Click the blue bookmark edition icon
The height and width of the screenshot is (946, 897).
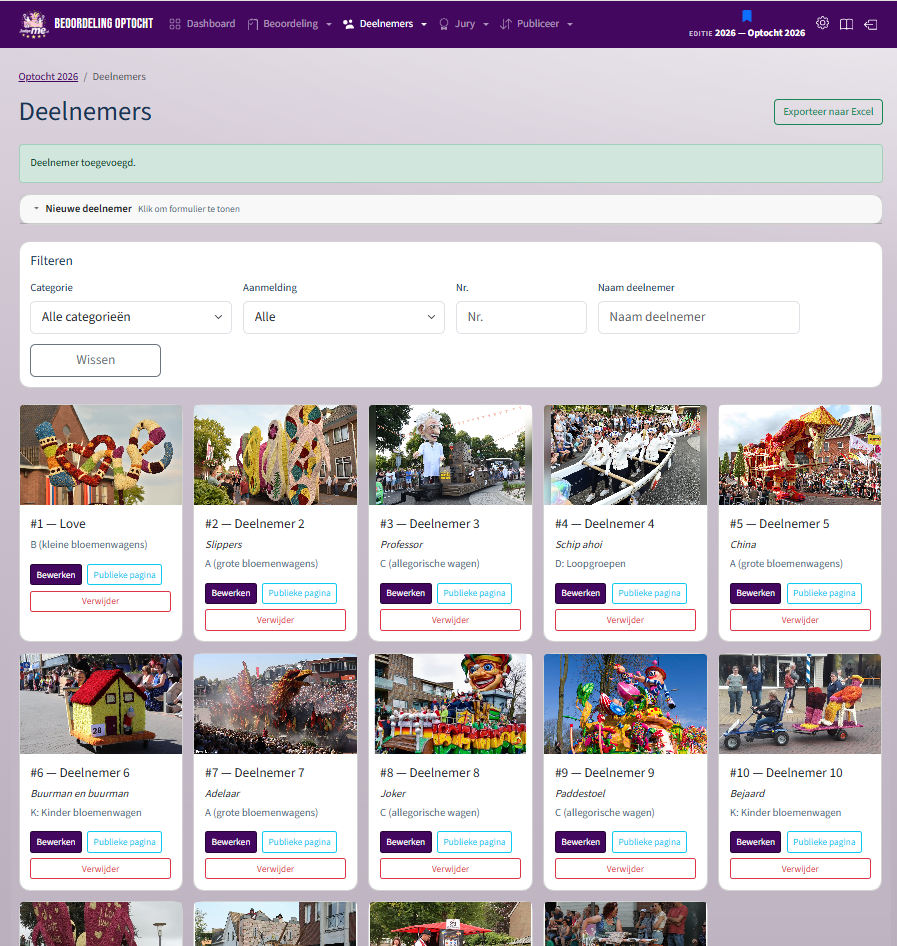click(x=747, y=16)
